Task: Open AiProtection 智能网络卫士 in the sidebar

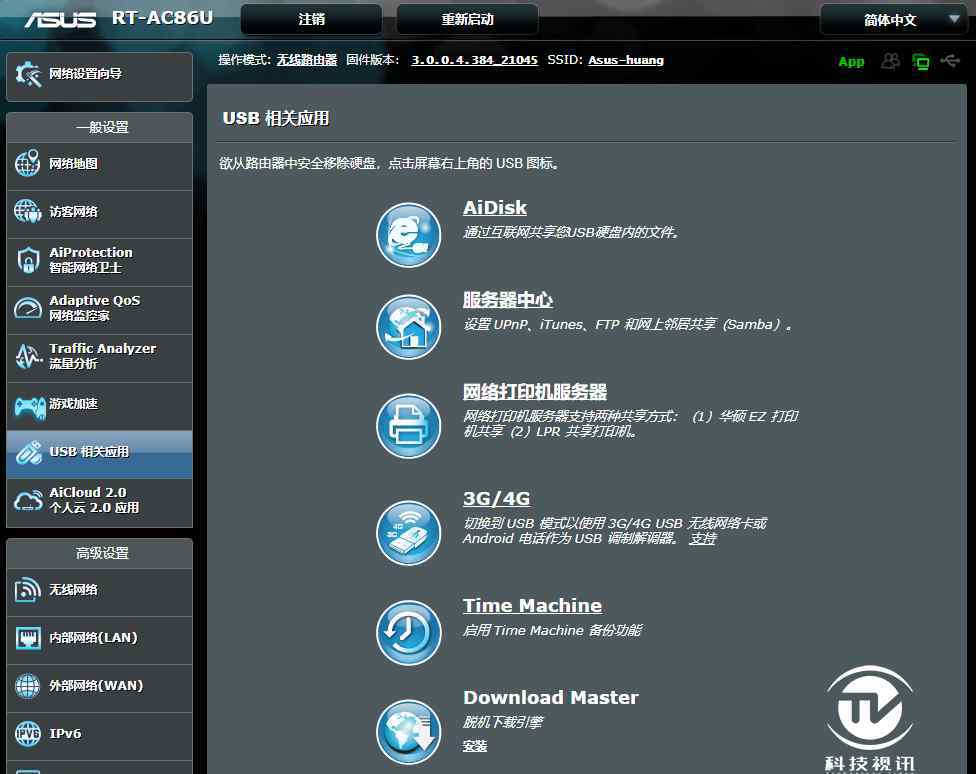Action: click(100, 260)
